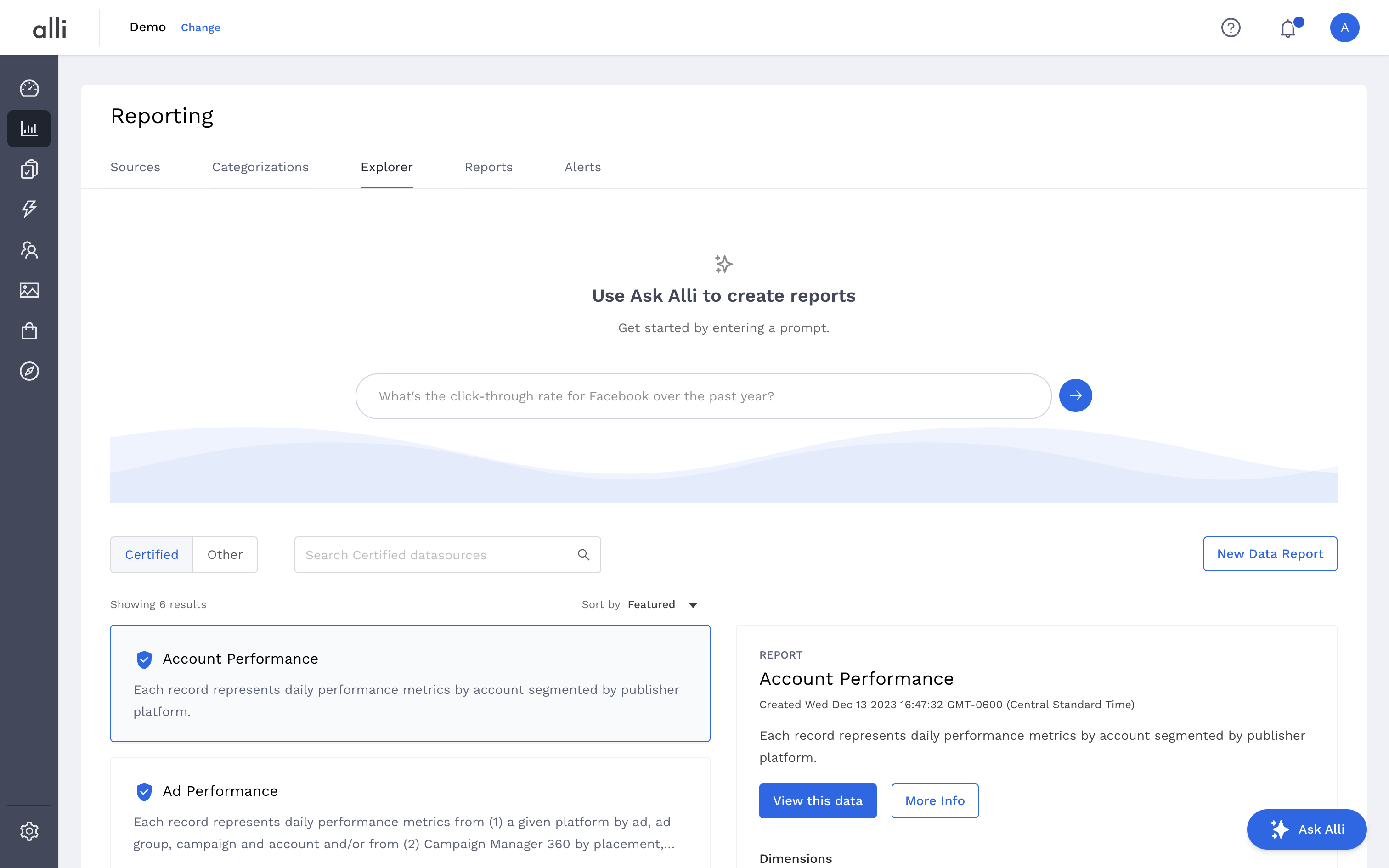Open the audiences people icon in sidebar

[28, 250]
